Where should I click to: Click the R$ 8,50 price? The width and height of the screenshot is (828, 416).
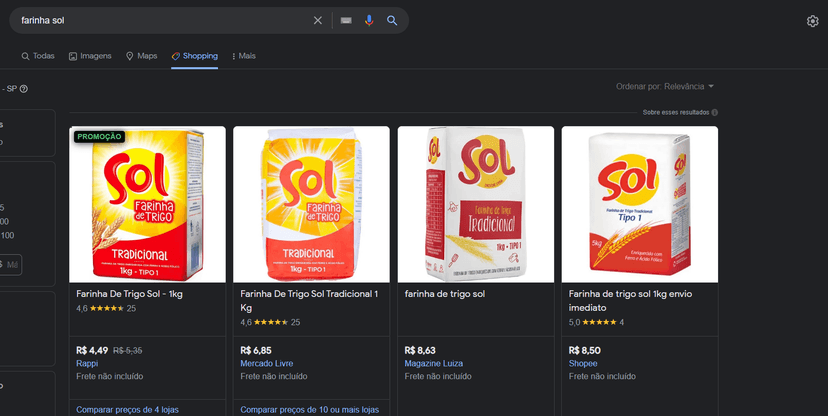585,351
